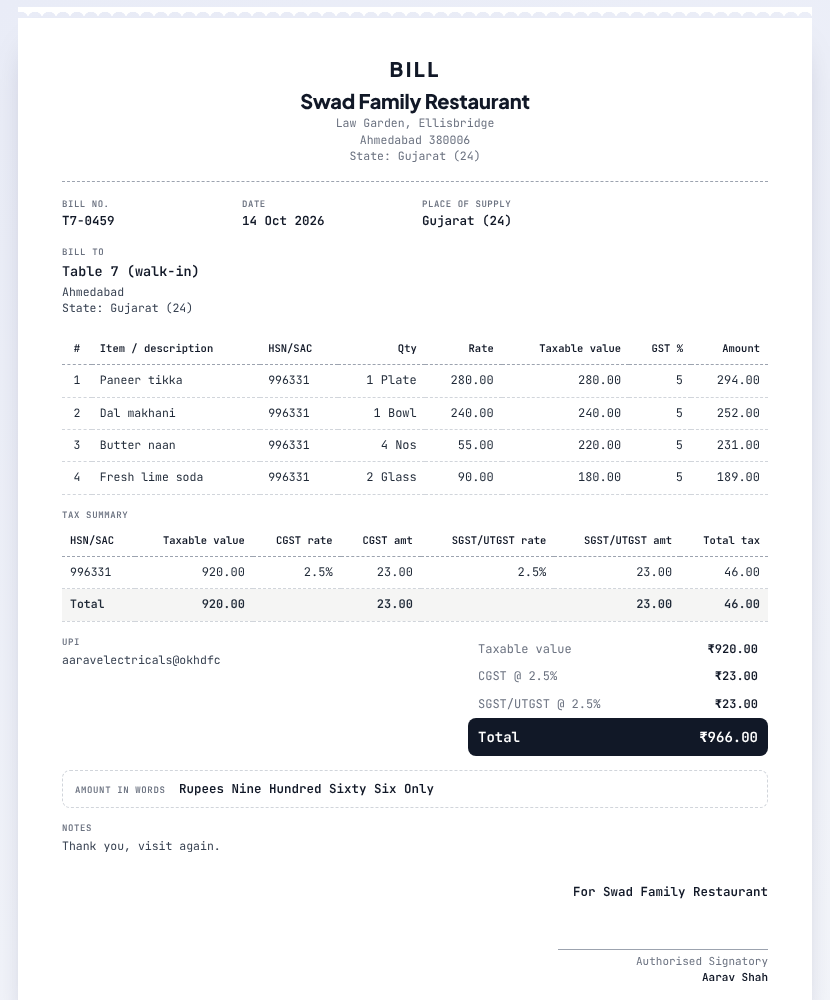Screen dimensions: 830x1000
Task: Select the Total tax column header
Action: click(x=731, y=540)
